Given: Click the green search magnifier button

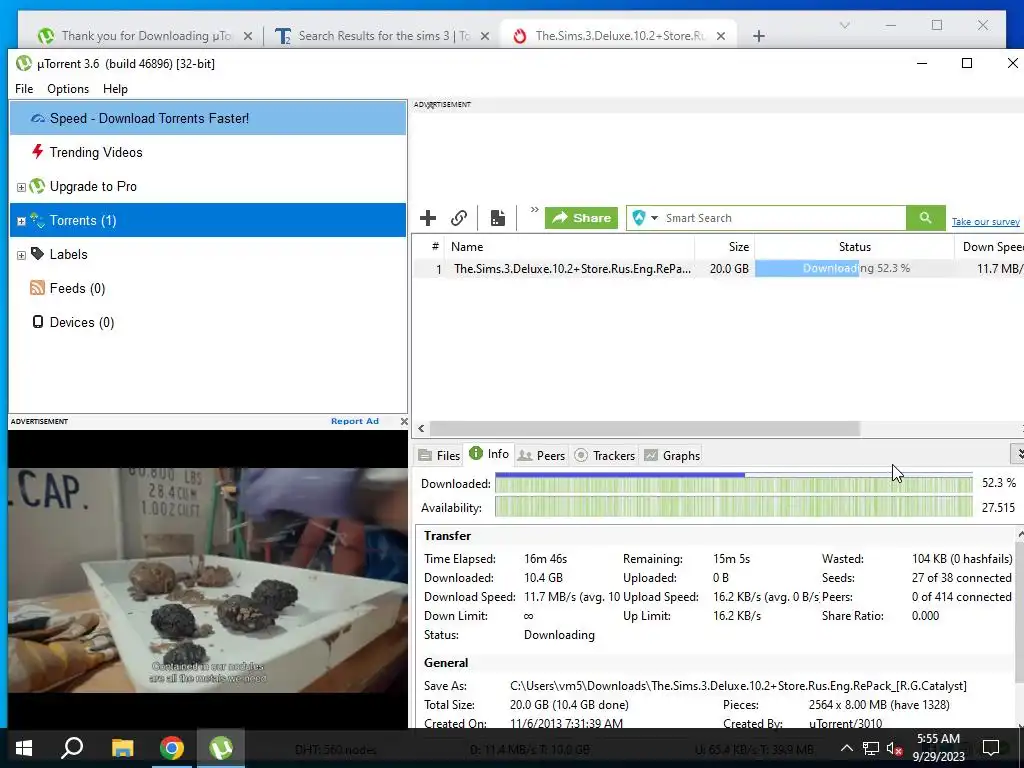Looking at the screenshot, I should pyautogui.click(x=925, y=217).
